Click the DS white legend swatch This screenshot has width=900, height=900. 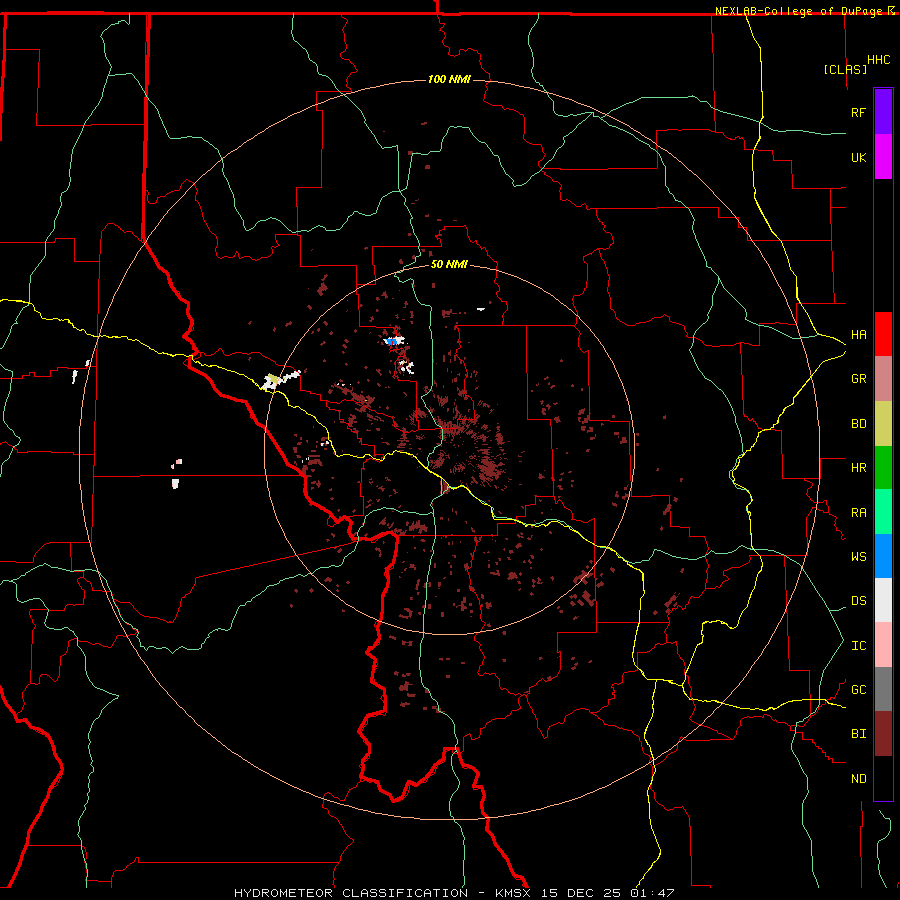click(x=883, y=600)
